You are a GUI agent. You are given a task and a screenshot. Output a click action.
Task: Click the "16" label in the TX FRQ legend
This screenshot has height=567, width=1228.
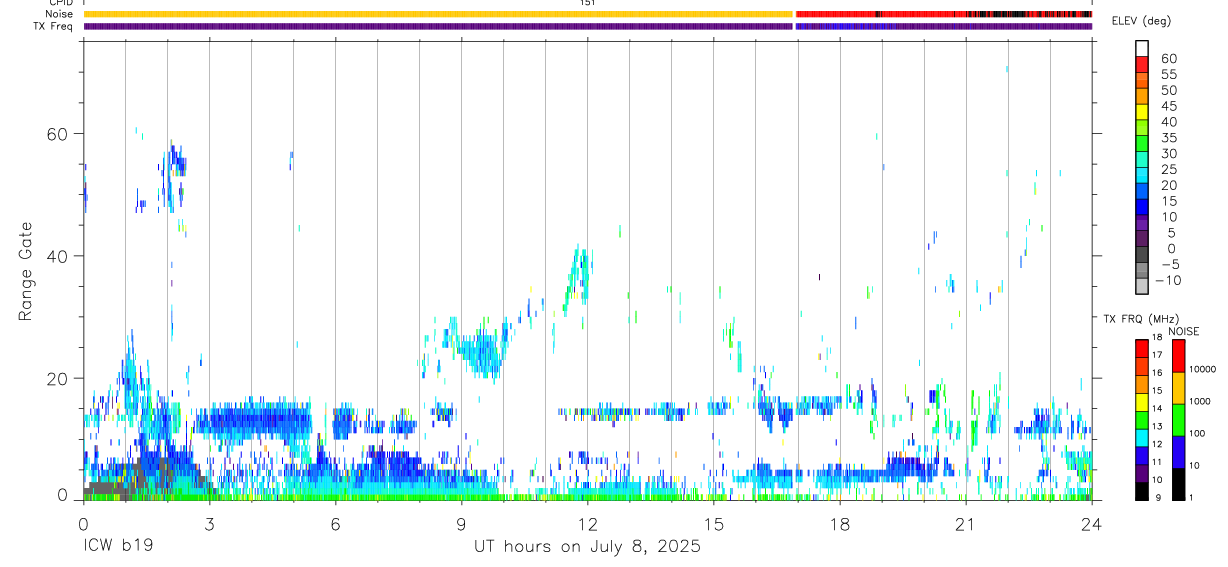[x=1157, y=373]
